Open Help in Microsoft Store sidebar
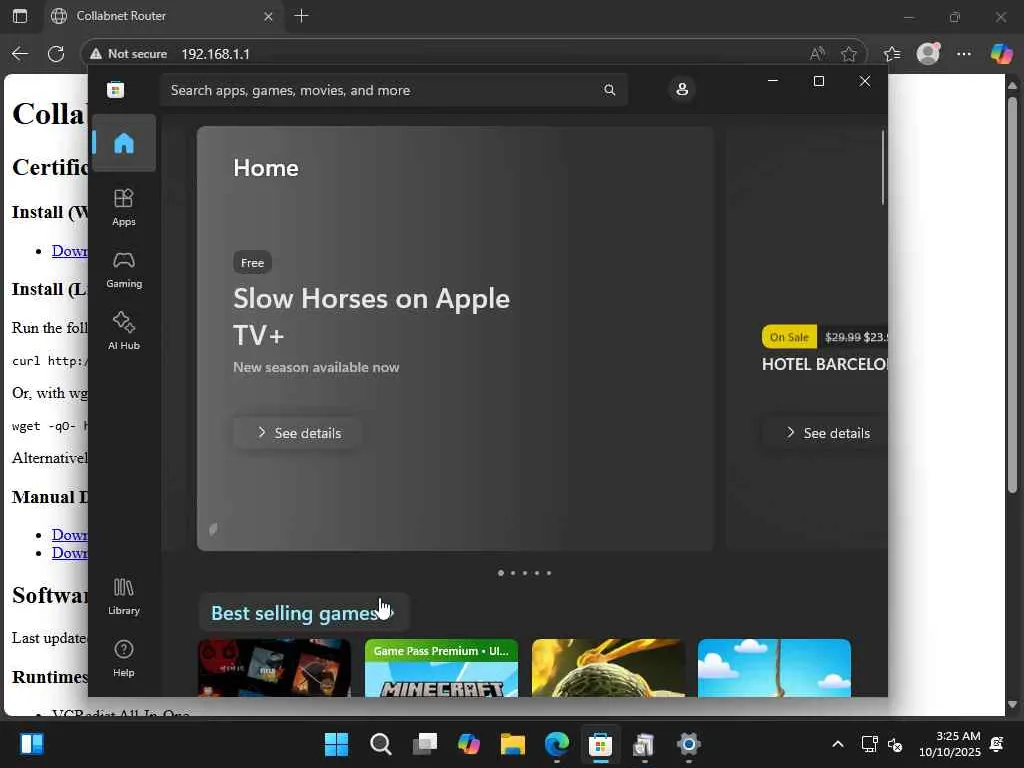Screen dimensions: 1024x768 [123, 658]
